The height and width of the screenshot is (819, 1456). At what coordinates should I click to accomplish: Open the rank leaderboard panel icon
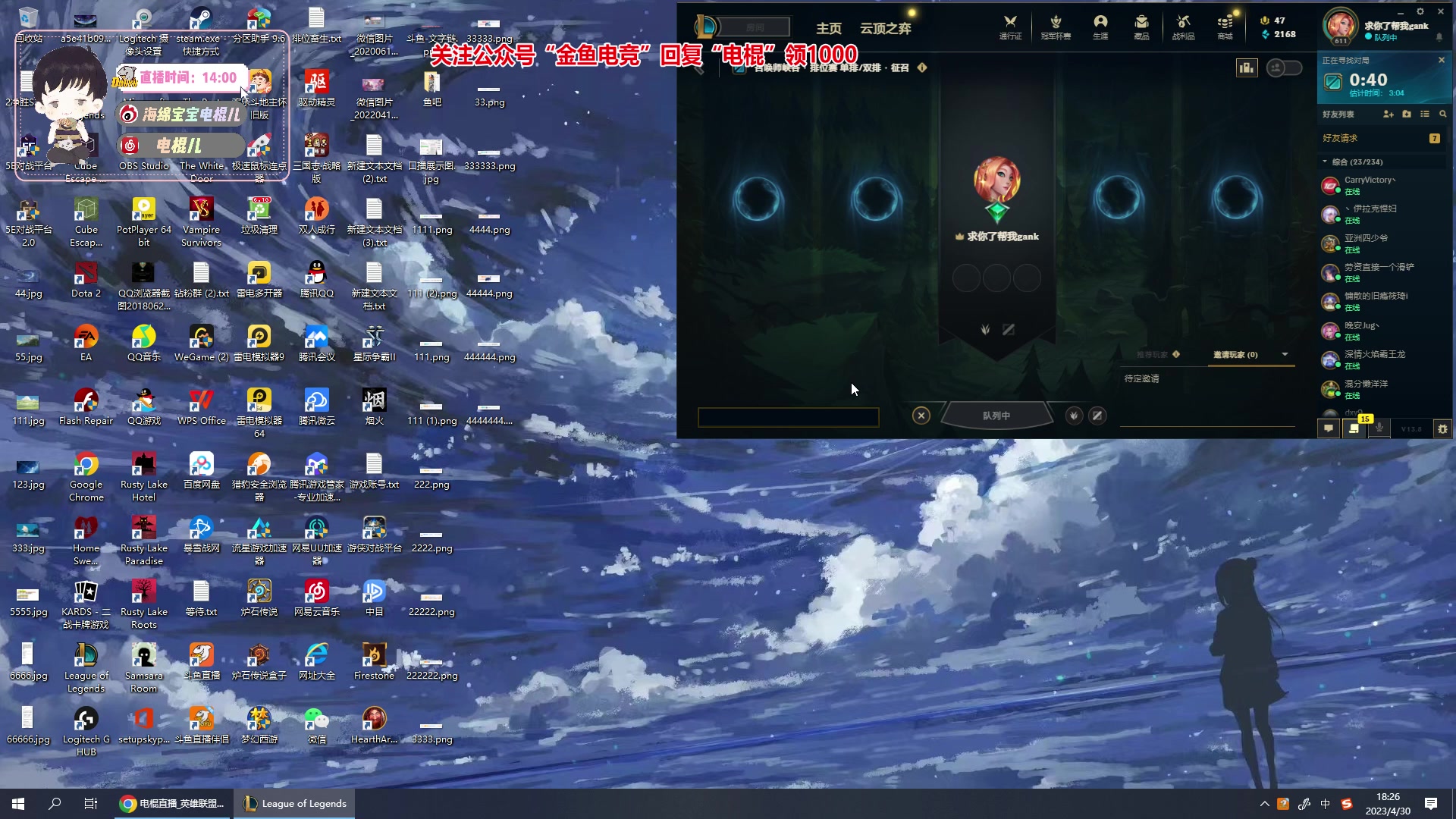click(x=1246, y=68)
